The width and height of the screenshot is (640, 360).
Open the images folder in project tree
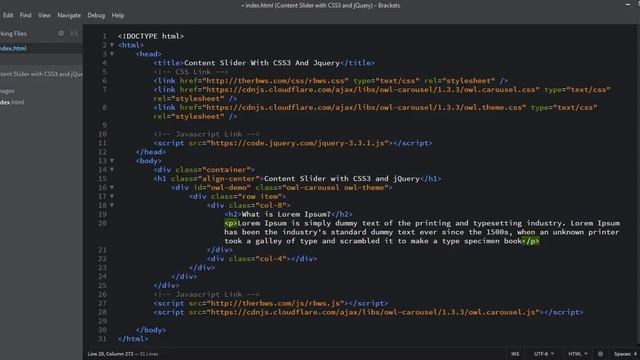point(7,91)
